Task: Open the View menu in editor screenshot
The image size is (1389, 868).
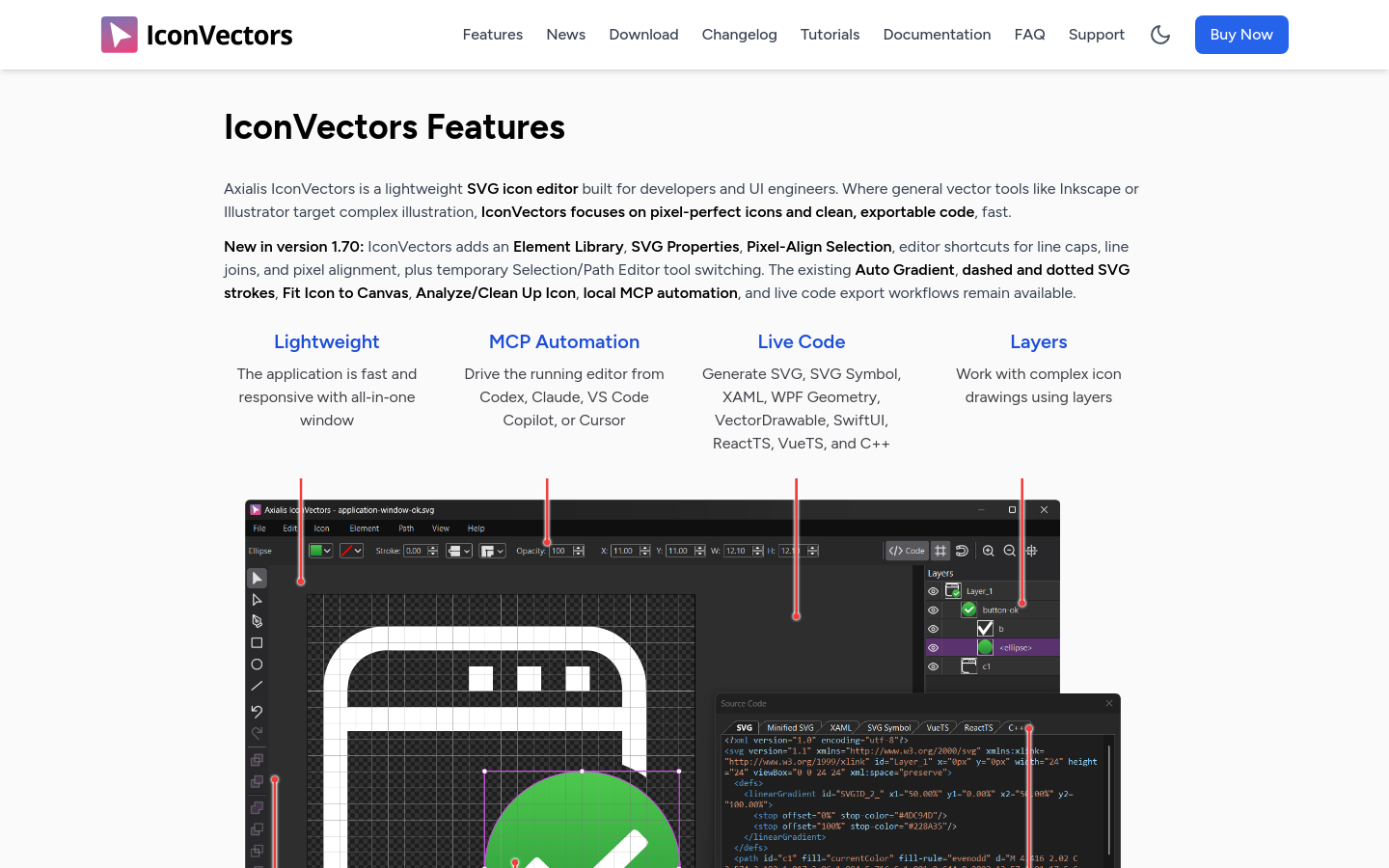Action: click(441, 529)
